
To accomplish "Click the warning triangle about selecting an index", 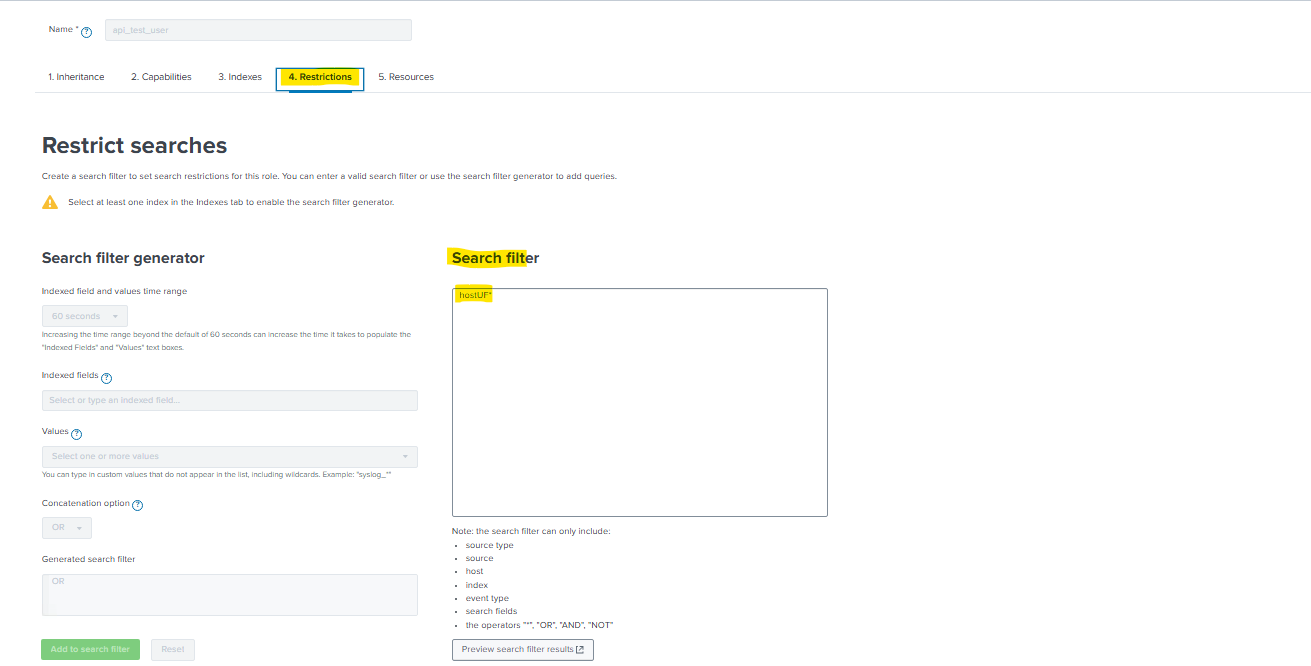I will pyautogui.click(x=50, y=201).
